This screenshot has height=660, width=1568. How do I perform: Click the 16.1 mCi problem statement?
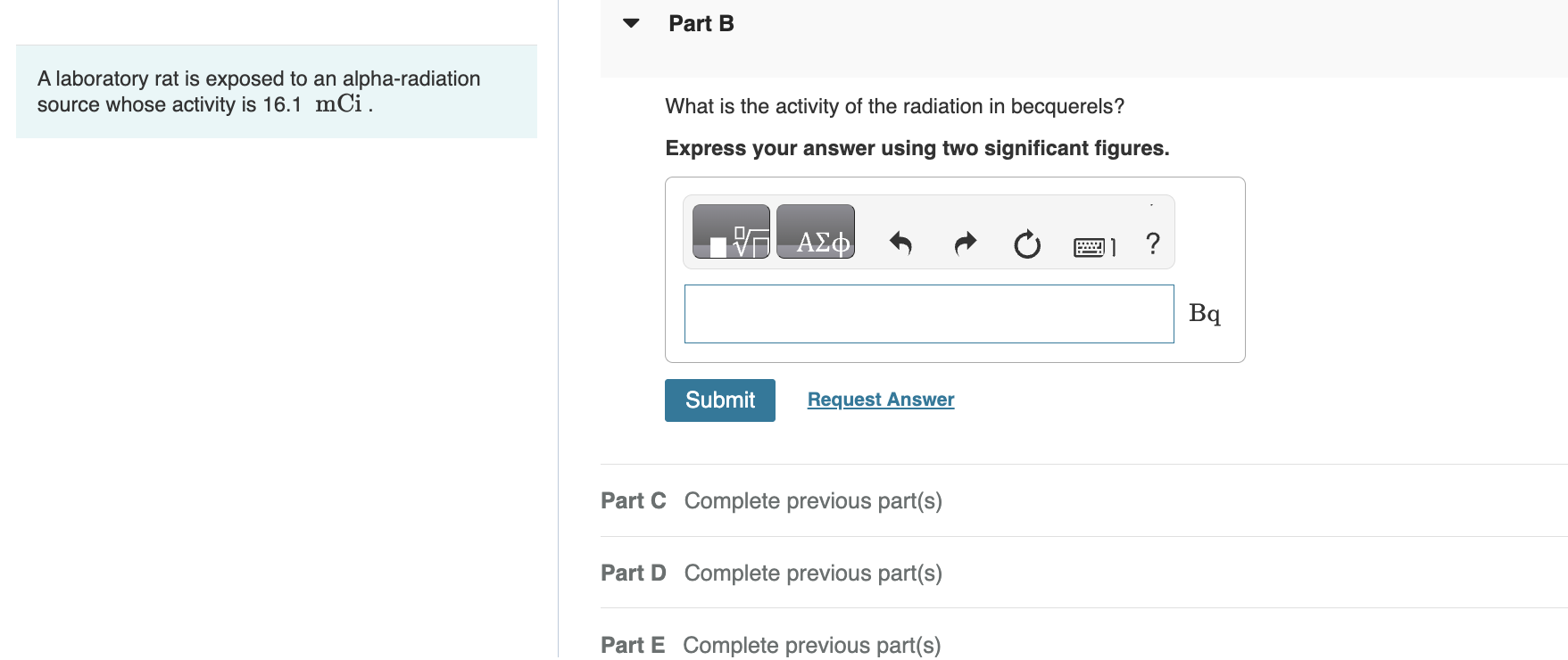click(x=259, y=91)
